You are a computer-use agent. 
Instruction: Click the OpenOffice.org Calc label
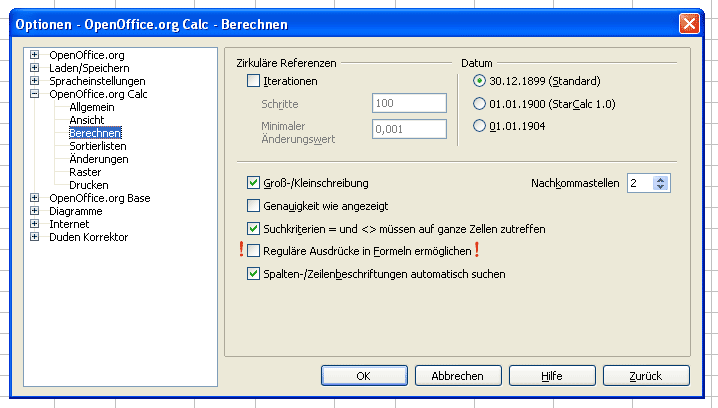point(98,94)
